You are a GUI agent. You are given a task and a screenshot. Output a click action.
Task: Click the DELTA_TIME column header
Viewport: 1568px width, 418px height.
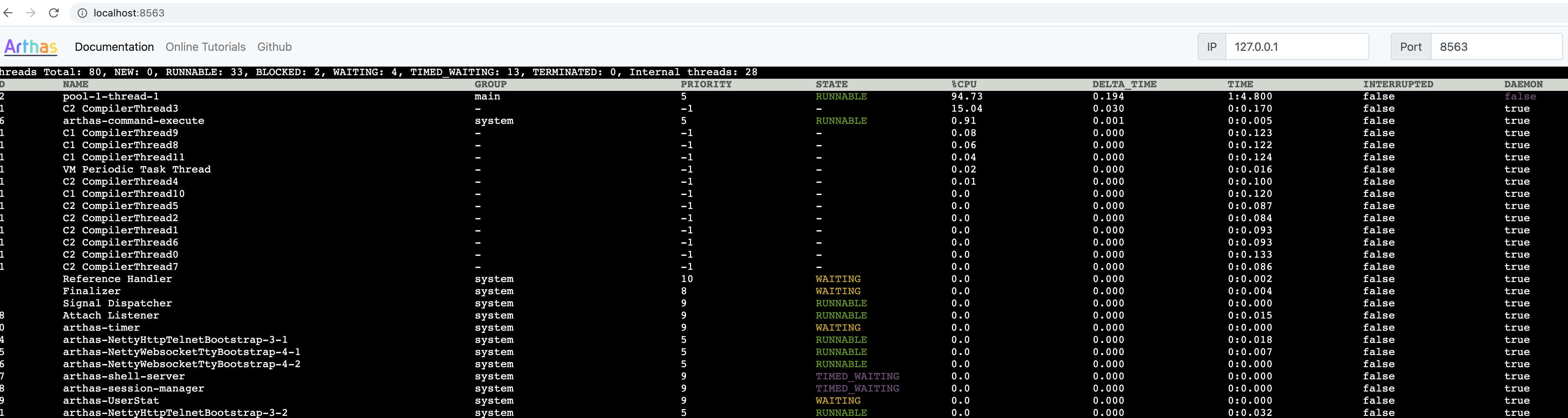coord(1124,84)
